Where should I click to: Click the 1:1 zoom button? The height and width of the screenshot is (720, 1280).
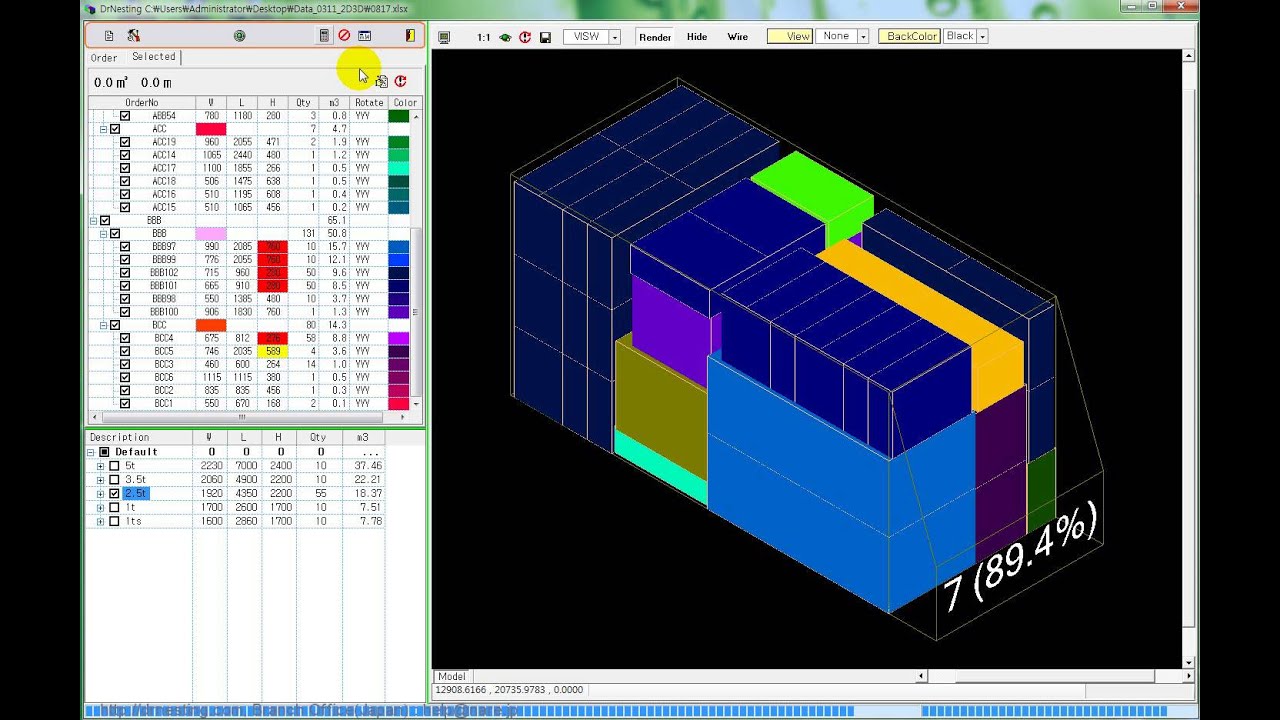click(484, 37)
